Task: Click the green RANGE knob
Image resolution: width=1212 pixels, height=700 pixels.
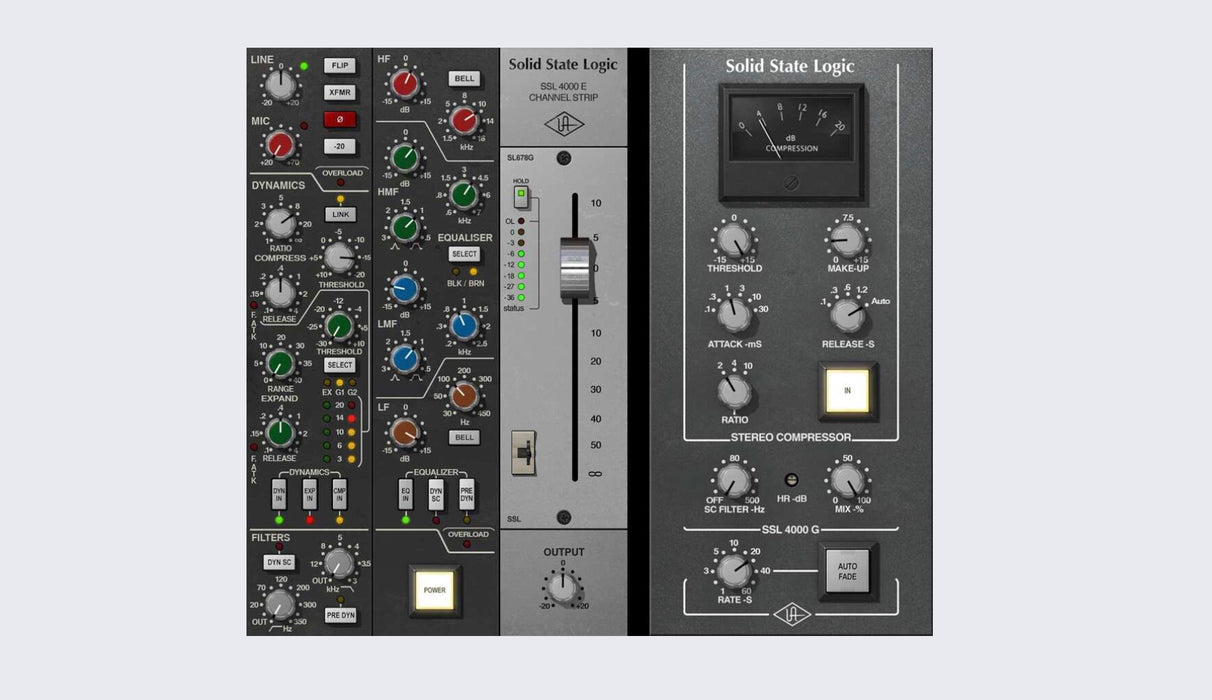Action: (x=281, y=363)
